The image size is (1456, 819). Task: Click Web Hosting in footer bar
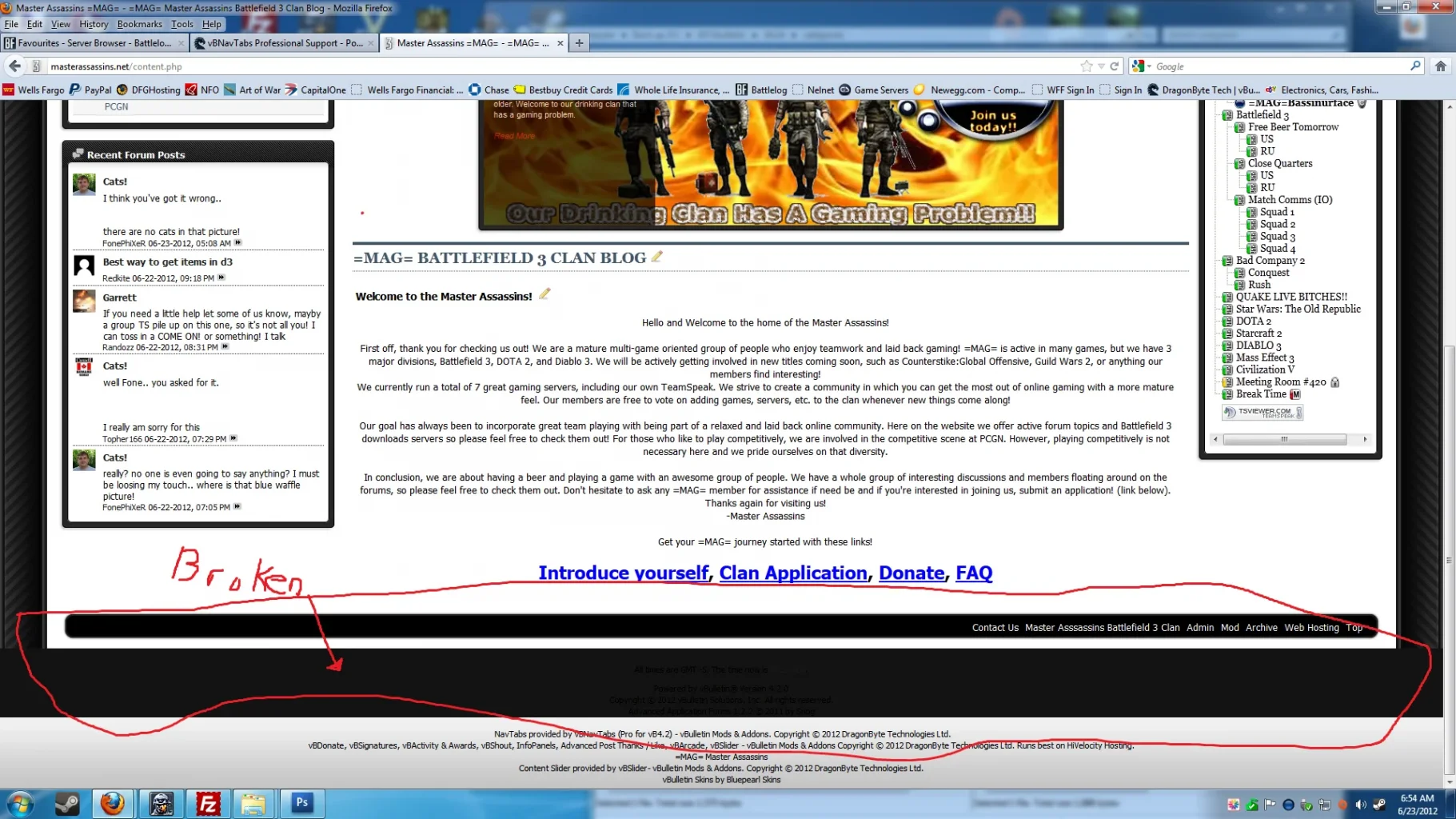[x=1311, y=627]
